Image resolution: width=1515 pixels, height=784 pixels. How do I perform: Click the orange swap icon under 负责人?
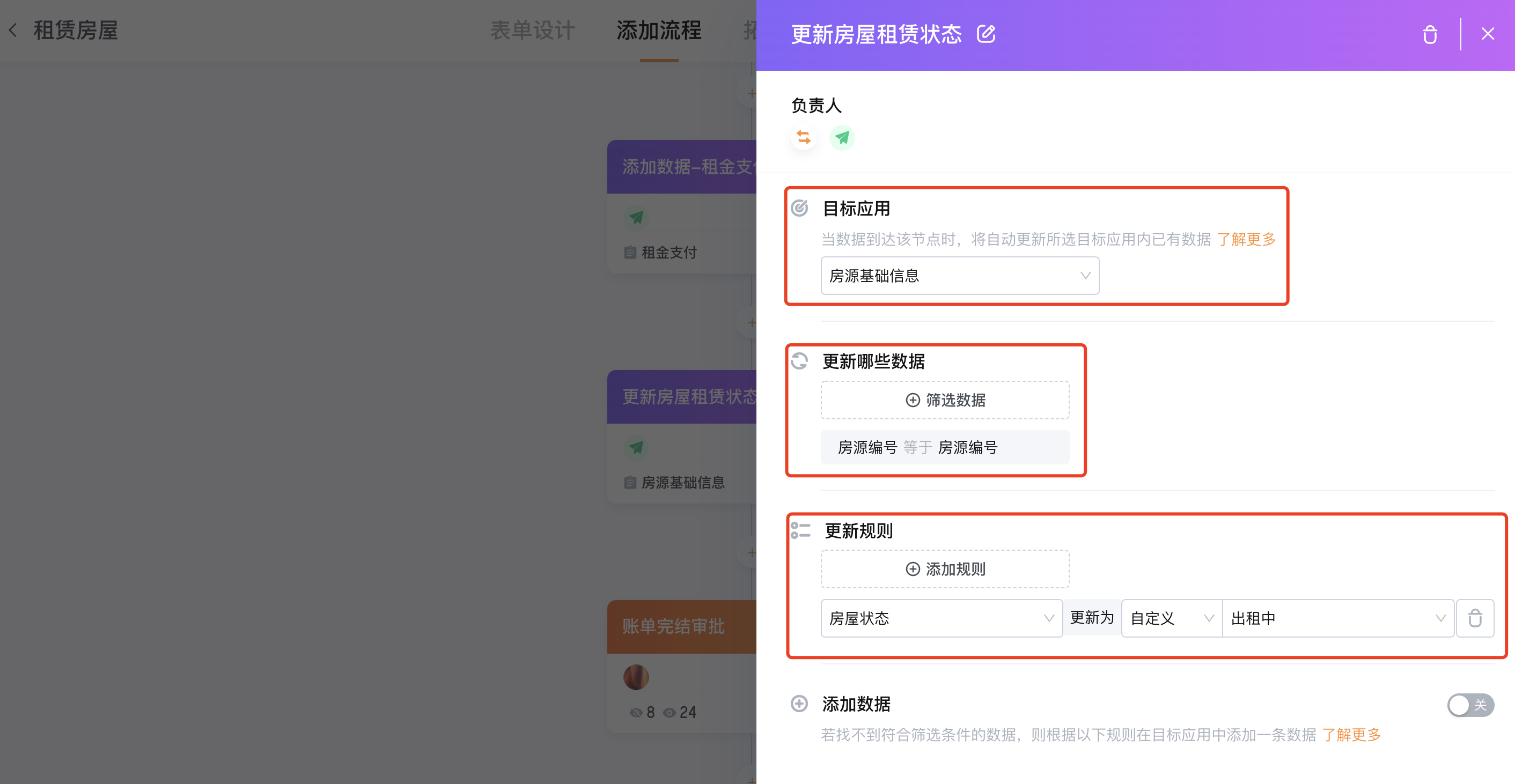click(804, 137)
